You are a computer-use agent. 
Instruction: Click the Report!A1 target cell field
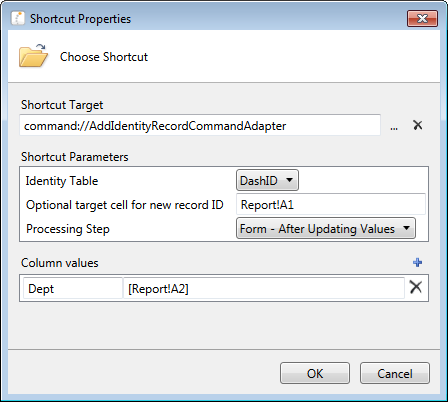[331, 204]
